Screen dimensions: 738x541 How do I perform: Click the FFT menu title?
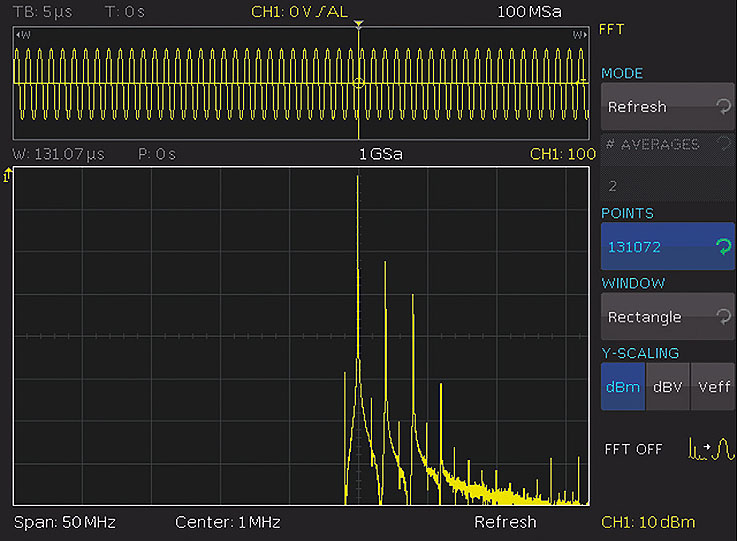click(611, 29)
